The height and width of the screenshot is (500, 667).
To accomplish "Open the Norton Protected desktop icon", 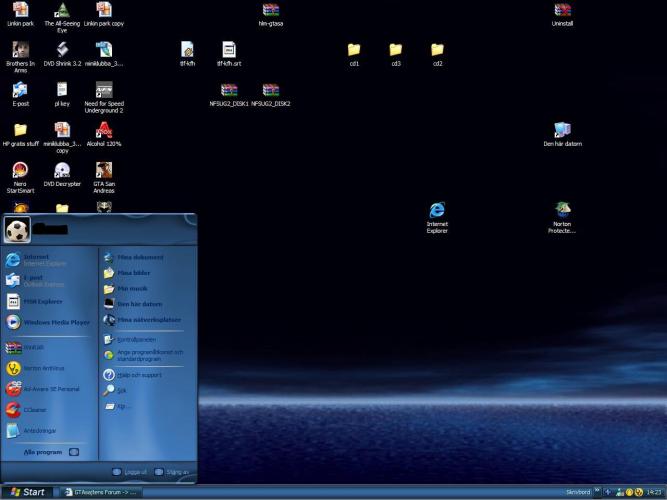I will pos(562,210).
